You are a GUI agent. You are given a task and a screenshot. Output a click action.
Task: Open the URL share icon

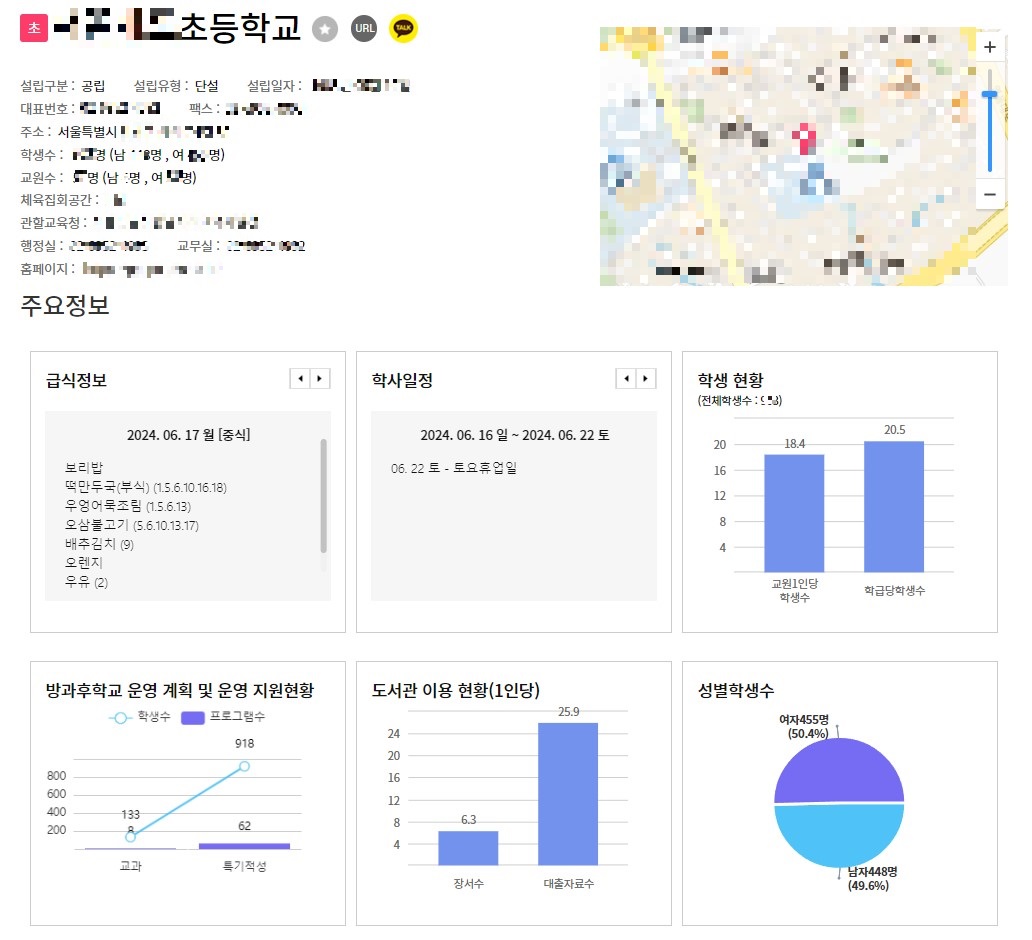point(363,28)
